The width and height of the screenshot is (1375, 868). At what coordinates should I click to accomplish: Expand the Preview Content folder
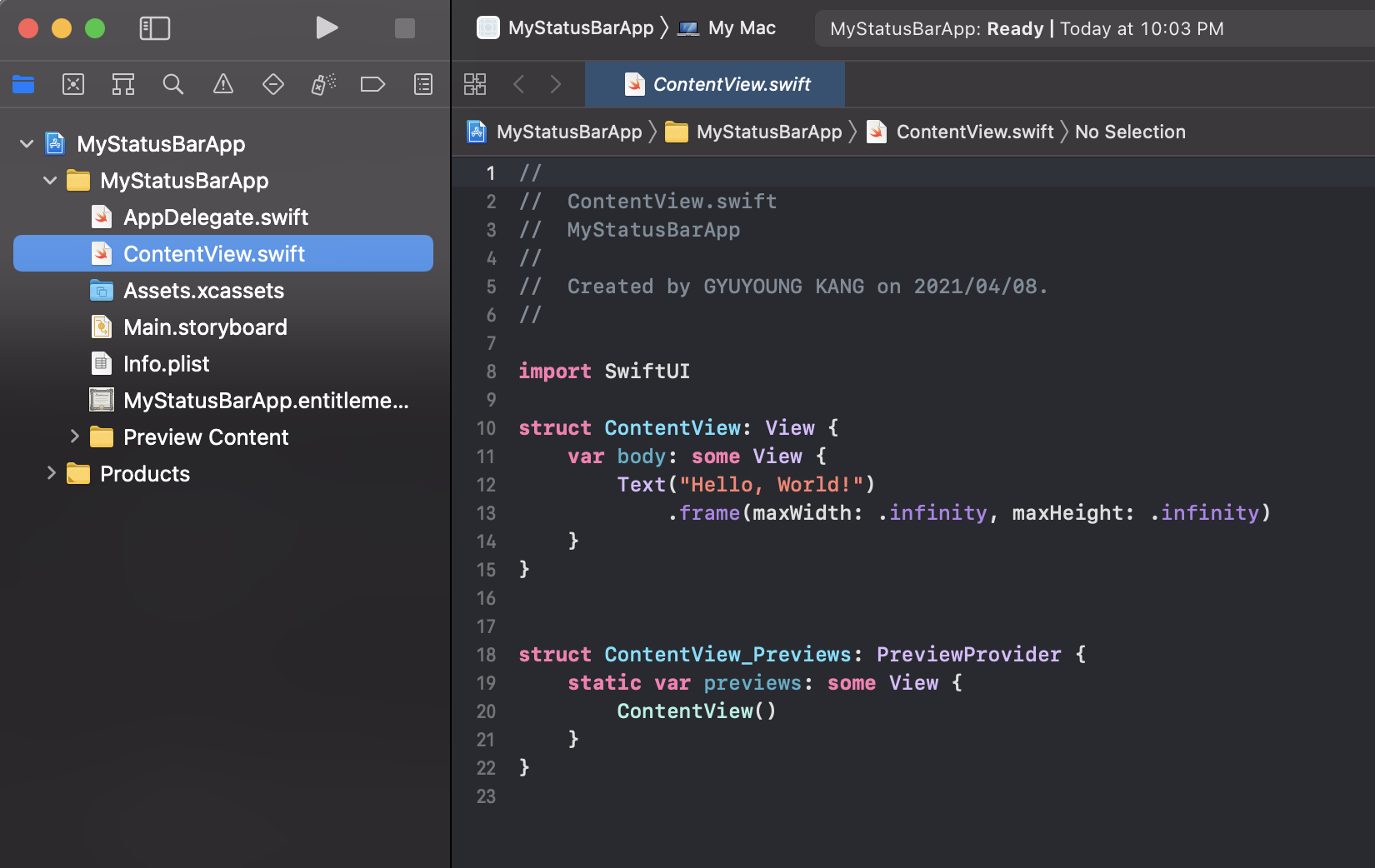74,436
